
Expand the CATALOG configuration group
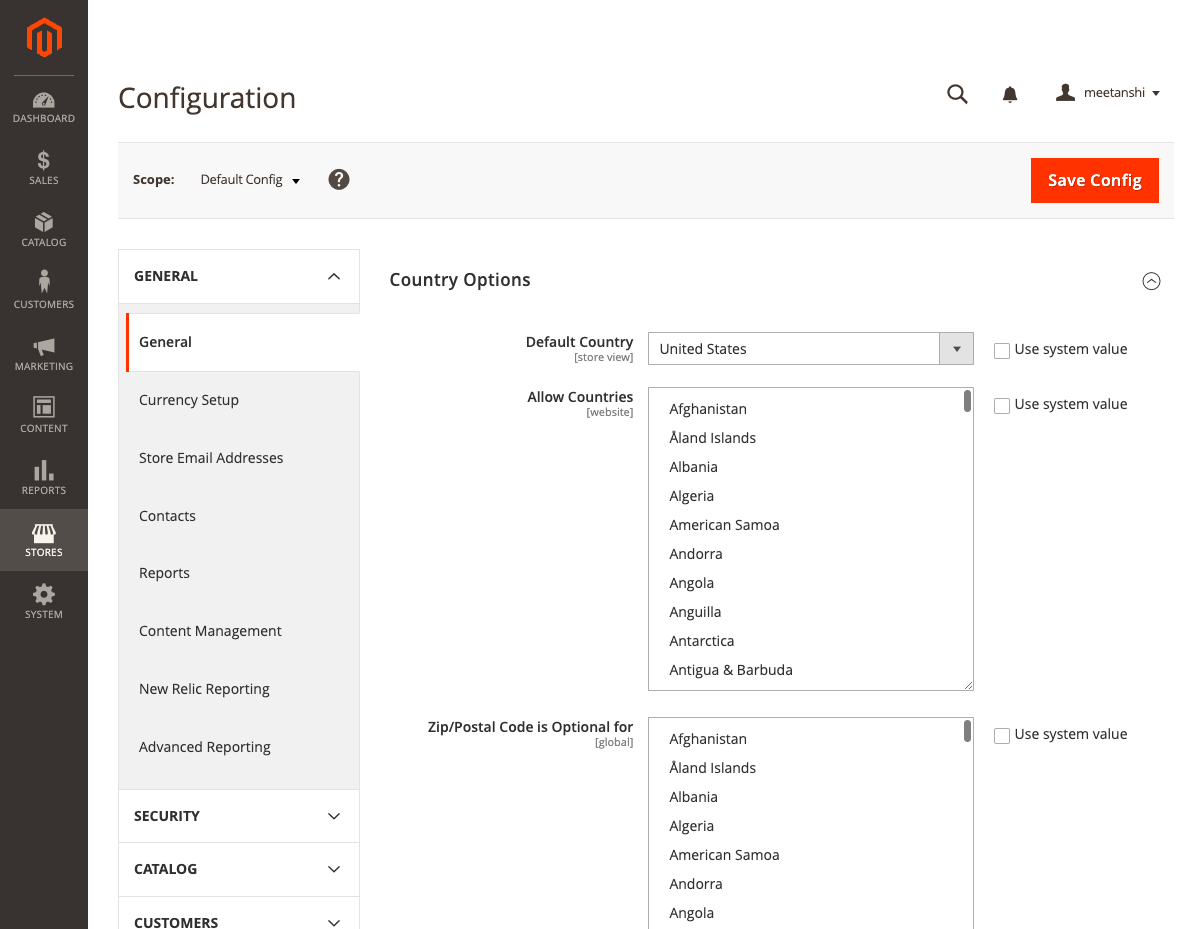point(238,869)
